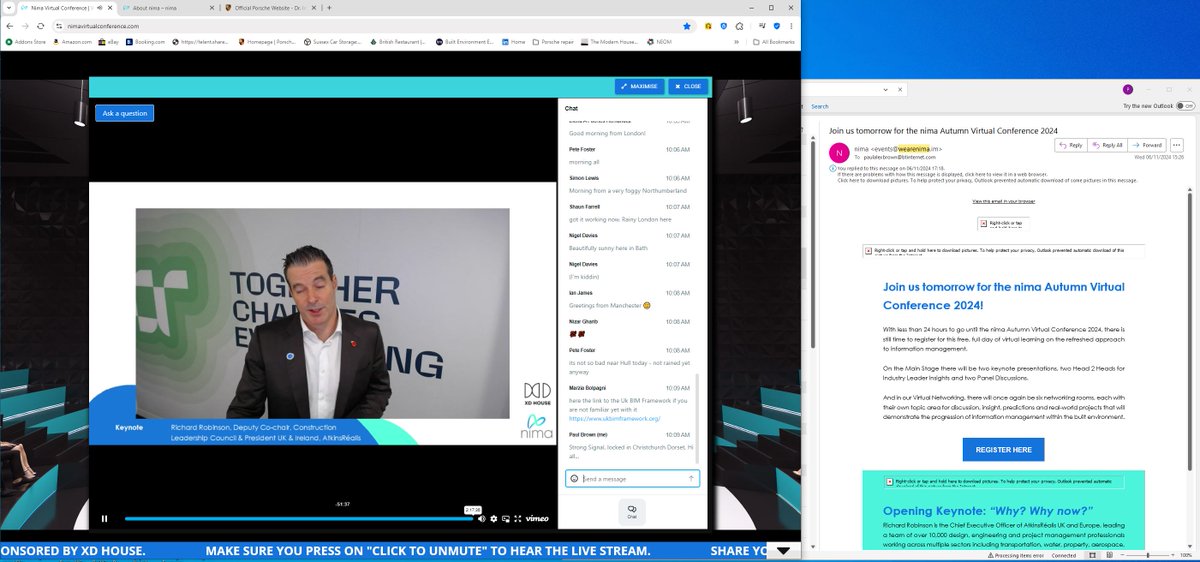This screenshot has height=562, width=1200.
Task: Seek on the video progress bar
Action: click(x=298, y=518)
